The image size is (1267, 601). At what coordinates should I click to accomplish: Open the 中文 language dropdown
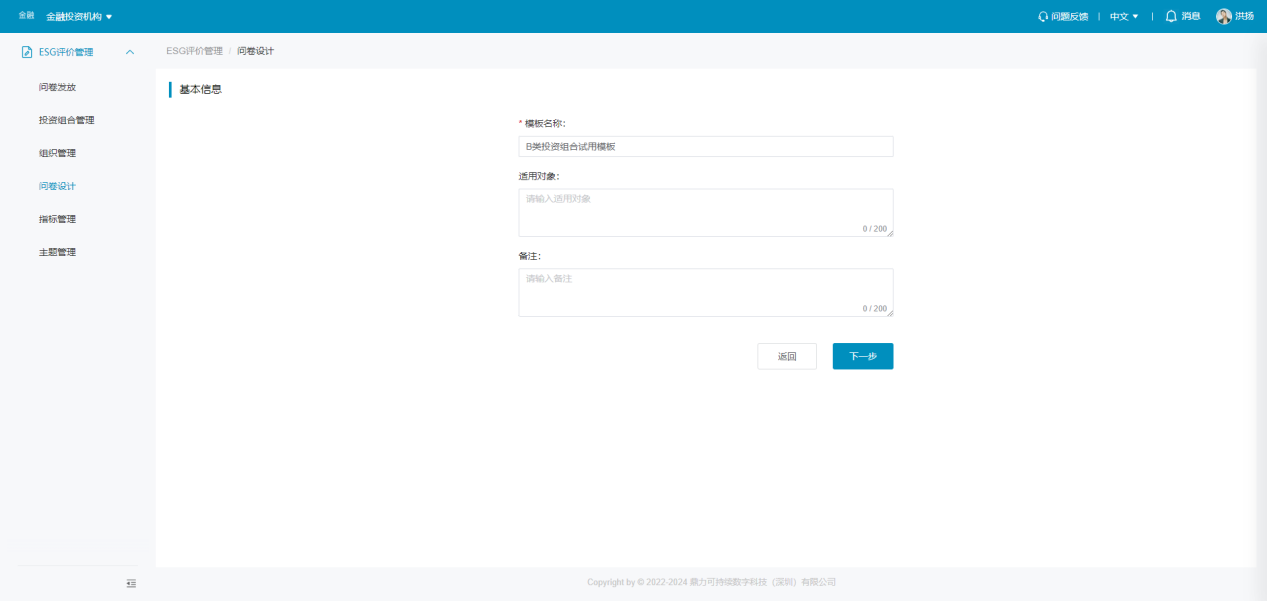[x=1124, y=17]
